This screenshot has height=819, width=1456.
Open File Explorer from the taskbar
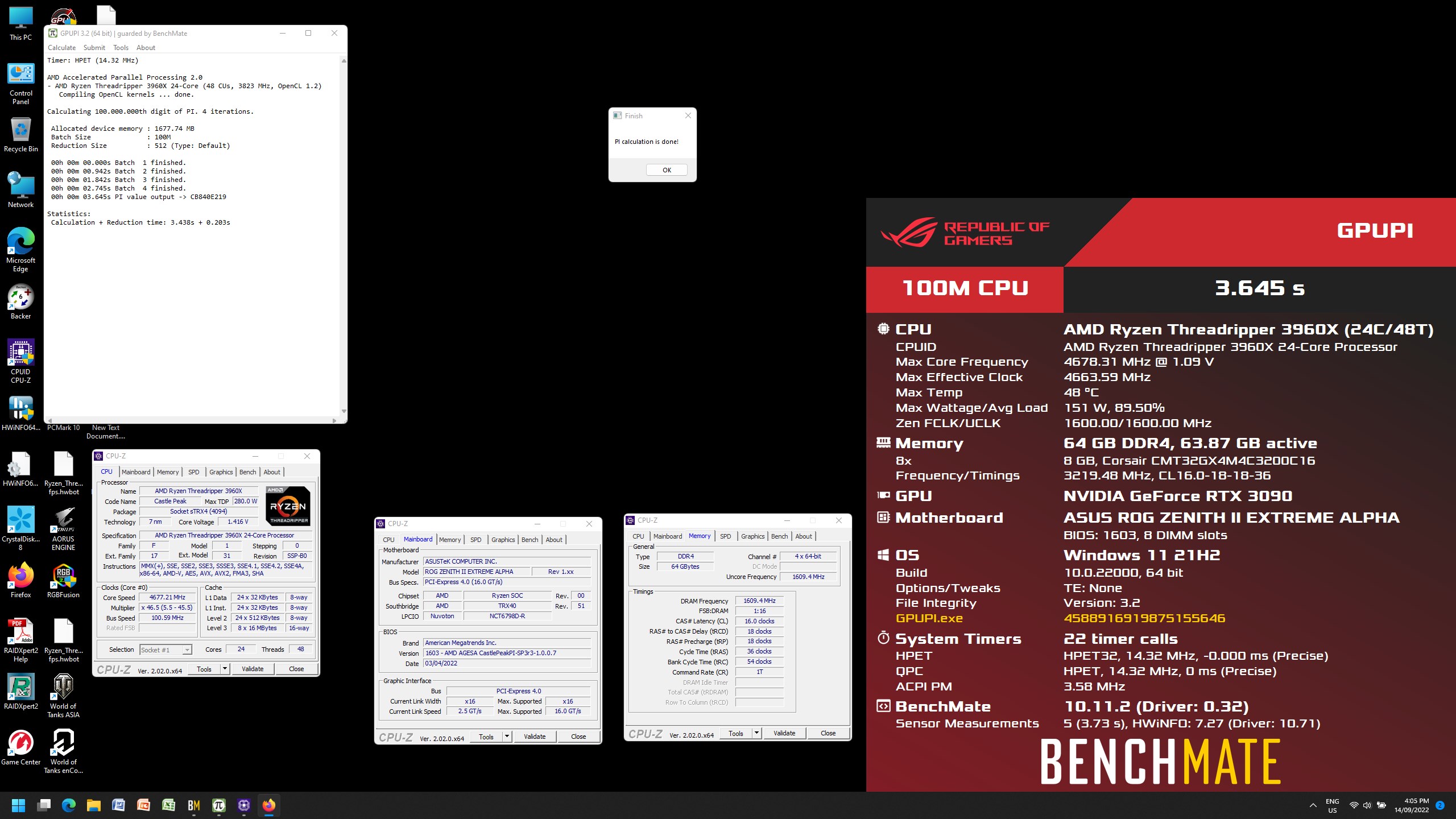94,805
